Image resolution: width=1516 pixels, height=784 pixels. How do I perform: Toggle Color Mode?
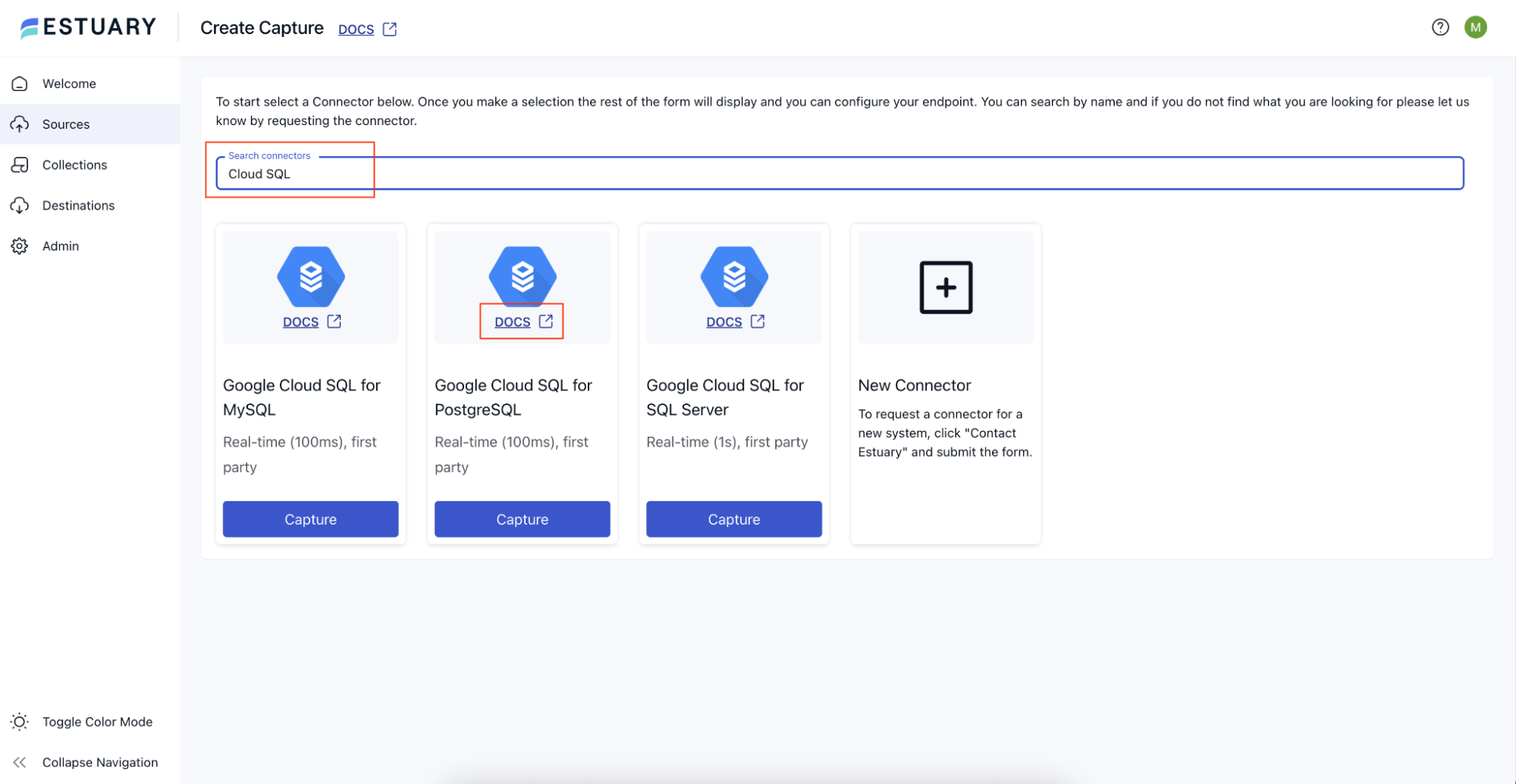89,722
